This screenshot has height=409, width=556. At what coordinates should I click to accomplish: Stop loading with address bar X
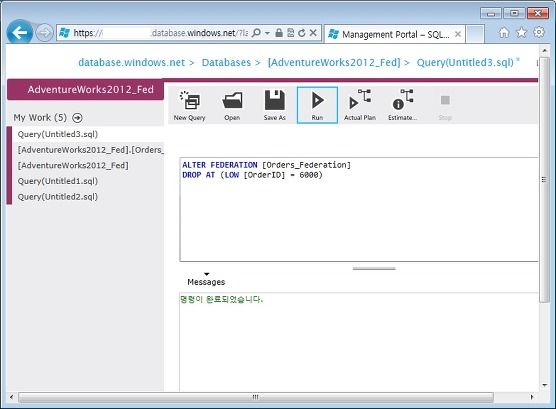tap(313, 33)
